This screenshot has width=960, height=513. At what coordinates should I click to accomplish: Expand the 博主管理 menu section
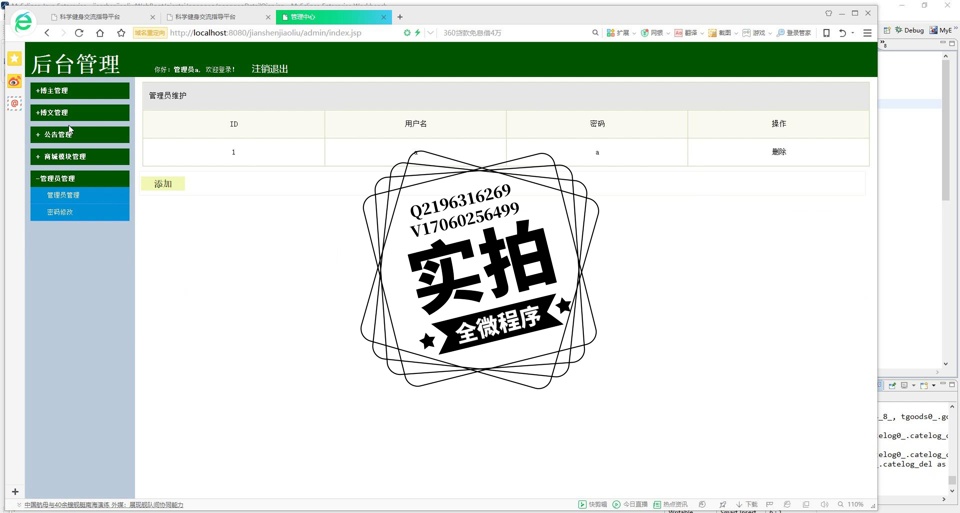[x=80, y=91]
